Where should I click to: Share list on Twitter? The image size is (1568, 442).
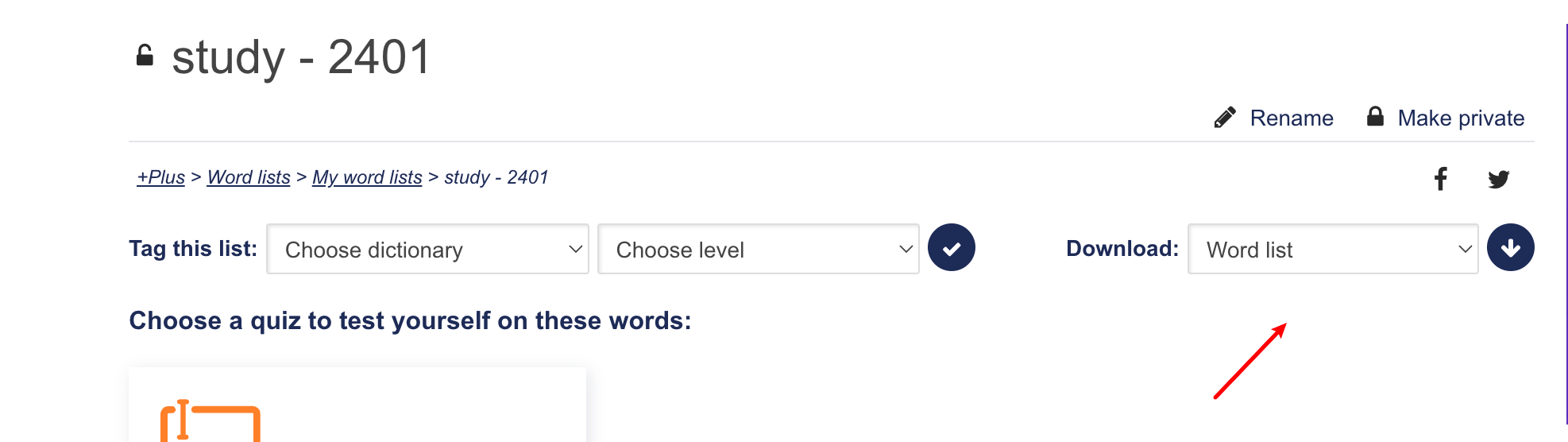[x=1499, y=179]
